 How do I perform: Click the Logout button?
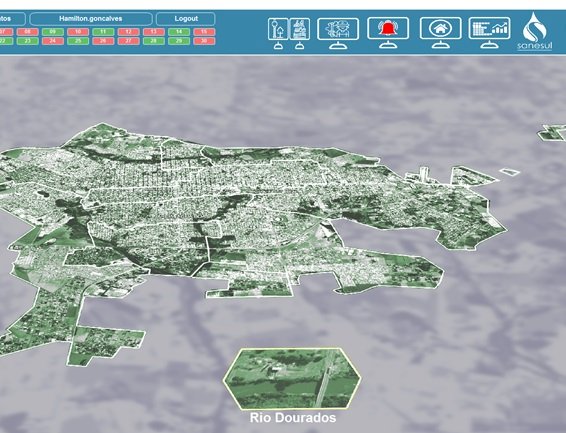pyautogui.click(x=186, y=19)
